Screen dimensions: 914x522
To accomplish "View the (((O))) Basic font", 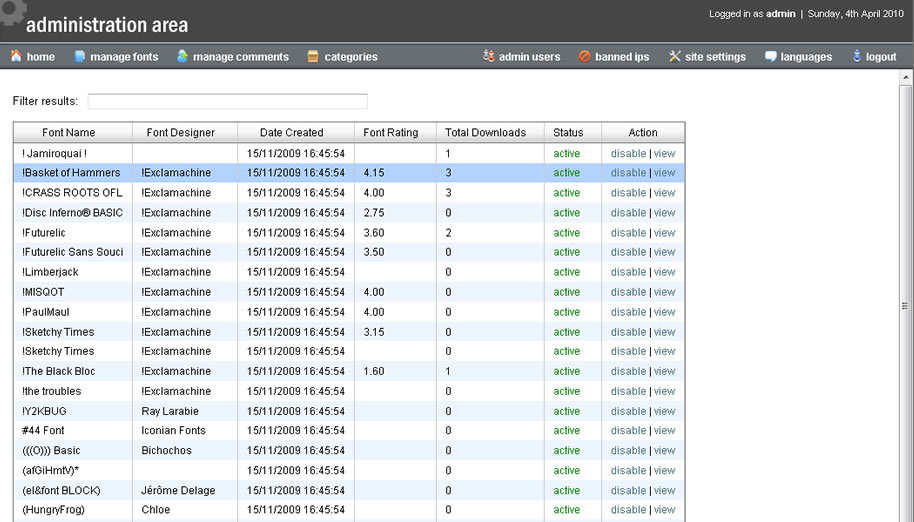I will coord(665,450).
